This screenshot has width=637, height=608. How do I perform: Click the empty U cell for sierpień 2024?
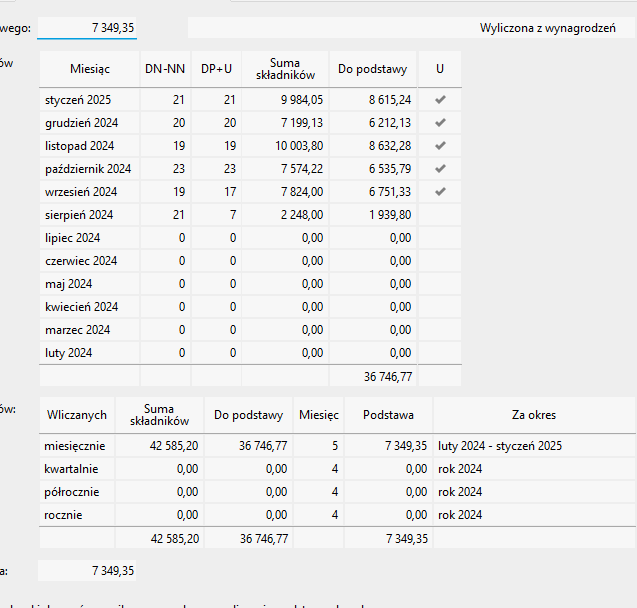440,215
